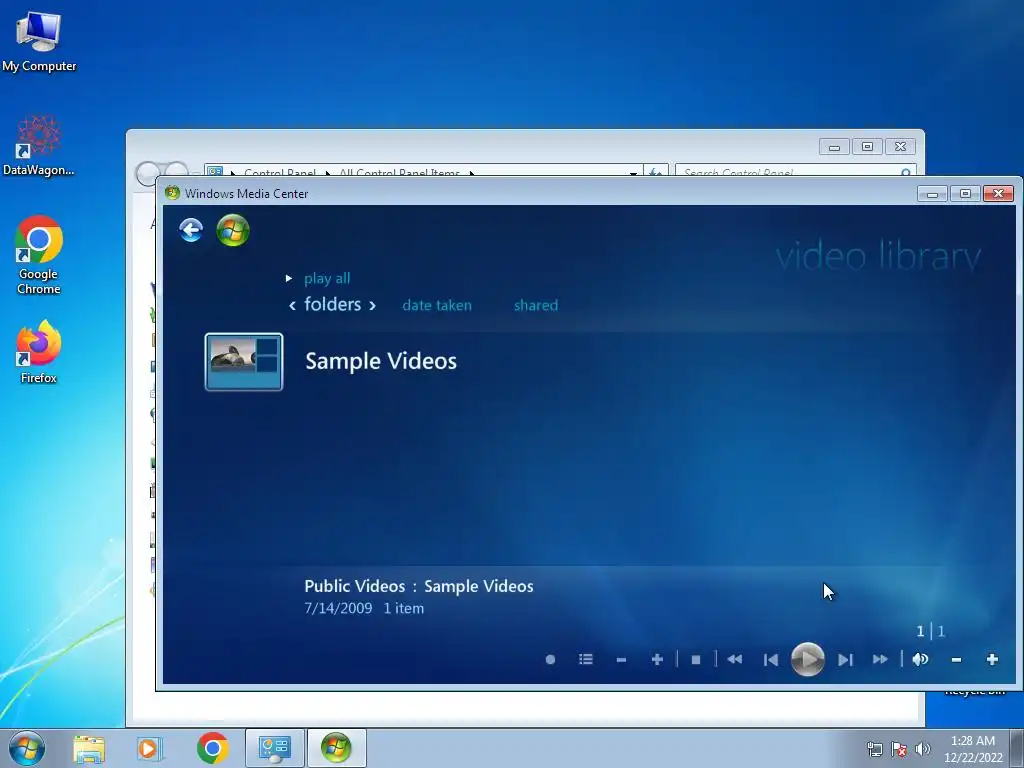Screen dimensions: 1024x768
Task: Open the clock showing 1:28 AM
Action: pos(973,749)
